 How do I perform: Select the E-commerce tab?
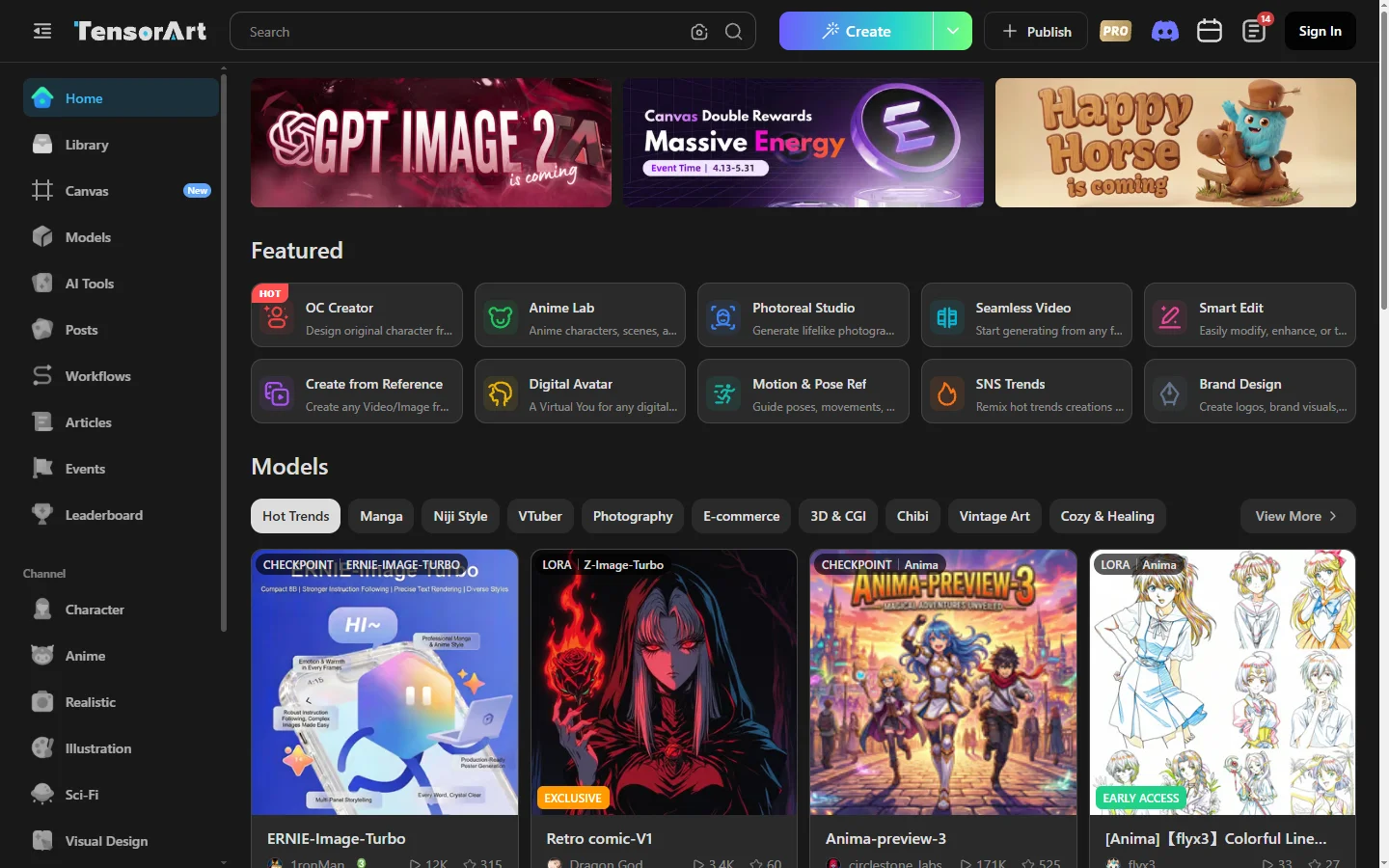point(741,516)
